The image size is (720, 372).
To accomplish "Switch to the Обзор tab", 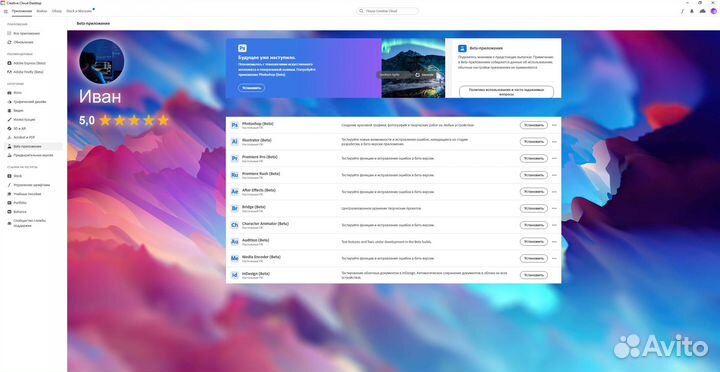I will [x=56, y=11].
